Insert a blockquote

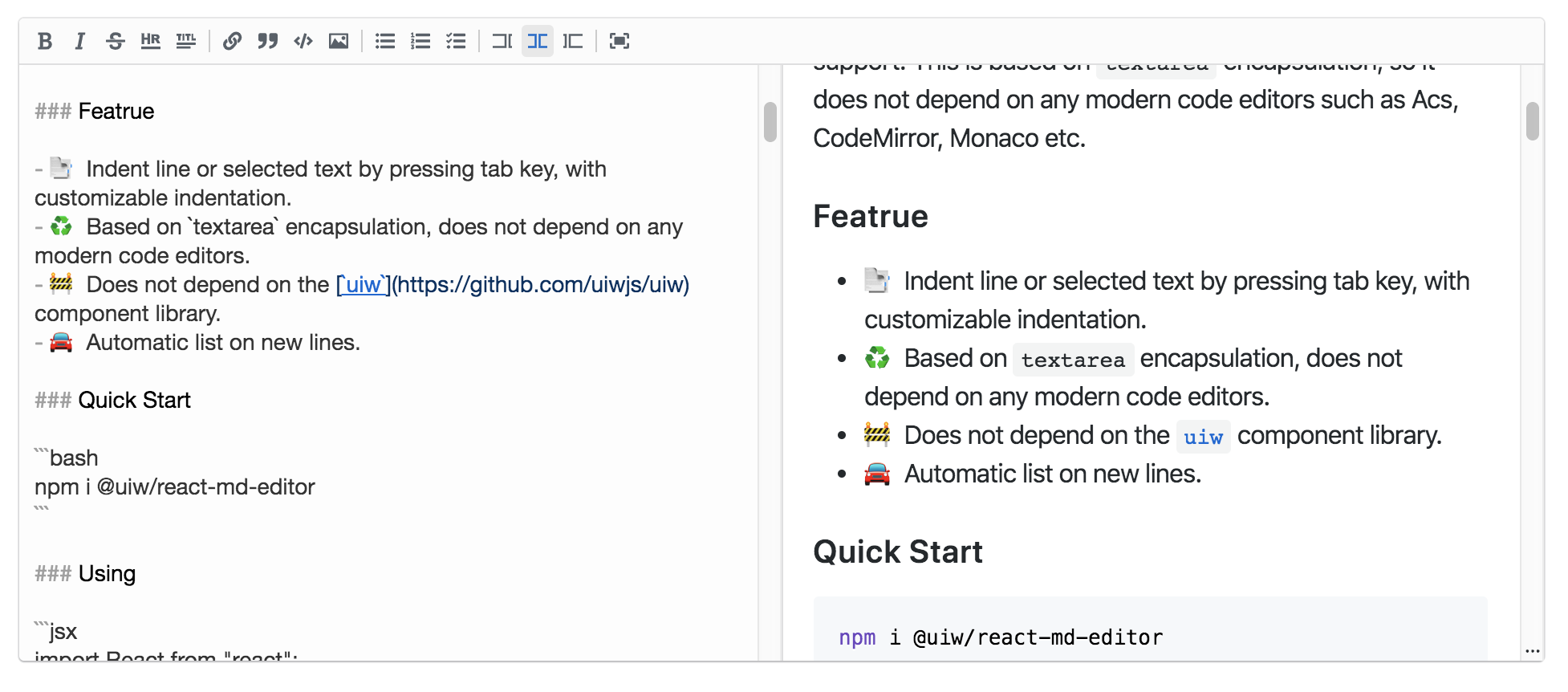(x=267, y=41)
